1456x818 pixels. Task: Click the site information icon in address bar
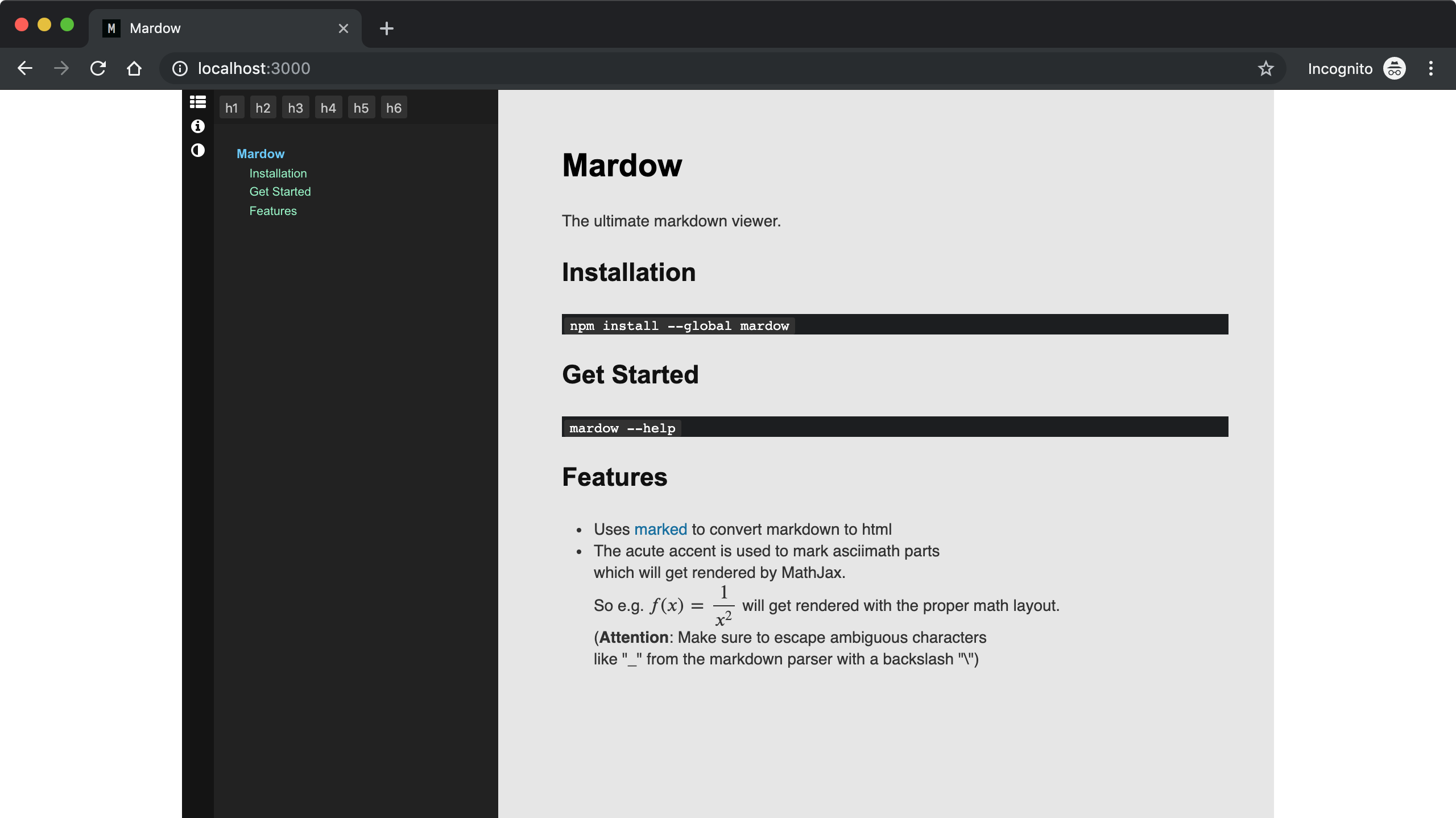[180, 69]
